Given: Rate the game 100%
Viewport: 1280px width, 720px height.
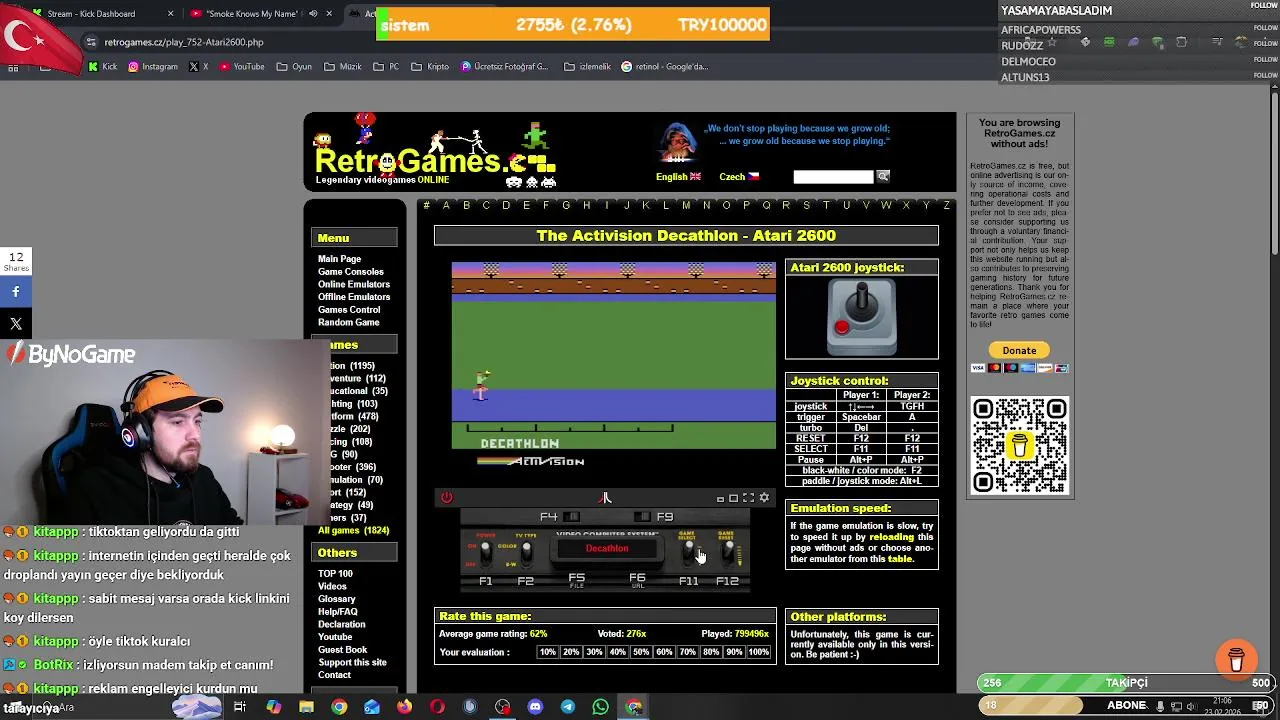Looking at the screenshot, I should tap(759, 652).
